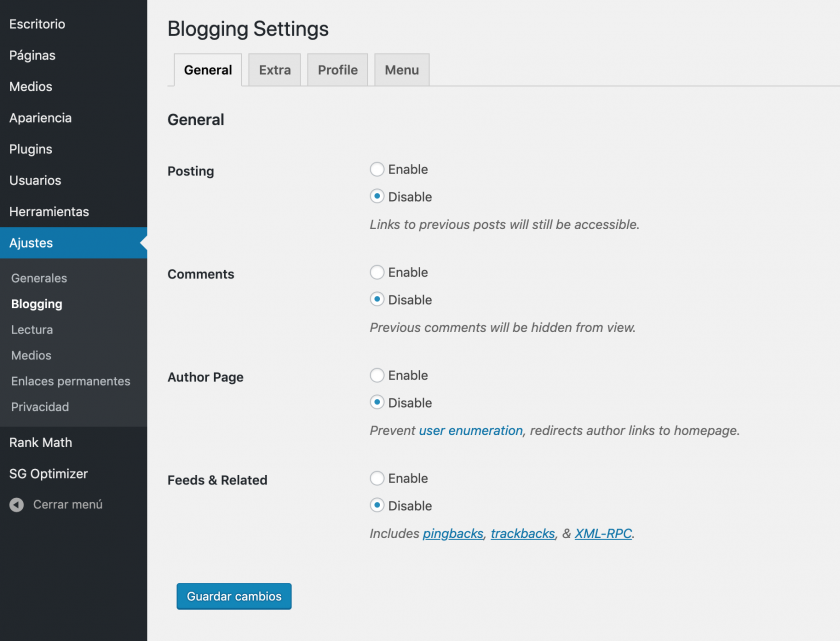Go to Apariencia in the sidebar
This screenshot has width=840, height=641.
41,118
